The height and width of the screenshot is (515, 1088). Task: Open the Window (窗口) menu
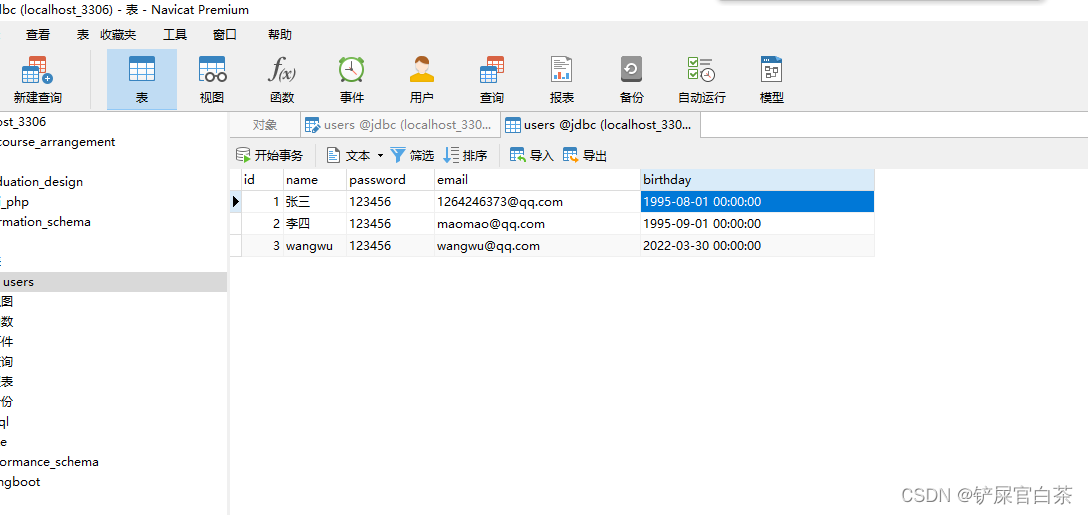tap(225, 35)
